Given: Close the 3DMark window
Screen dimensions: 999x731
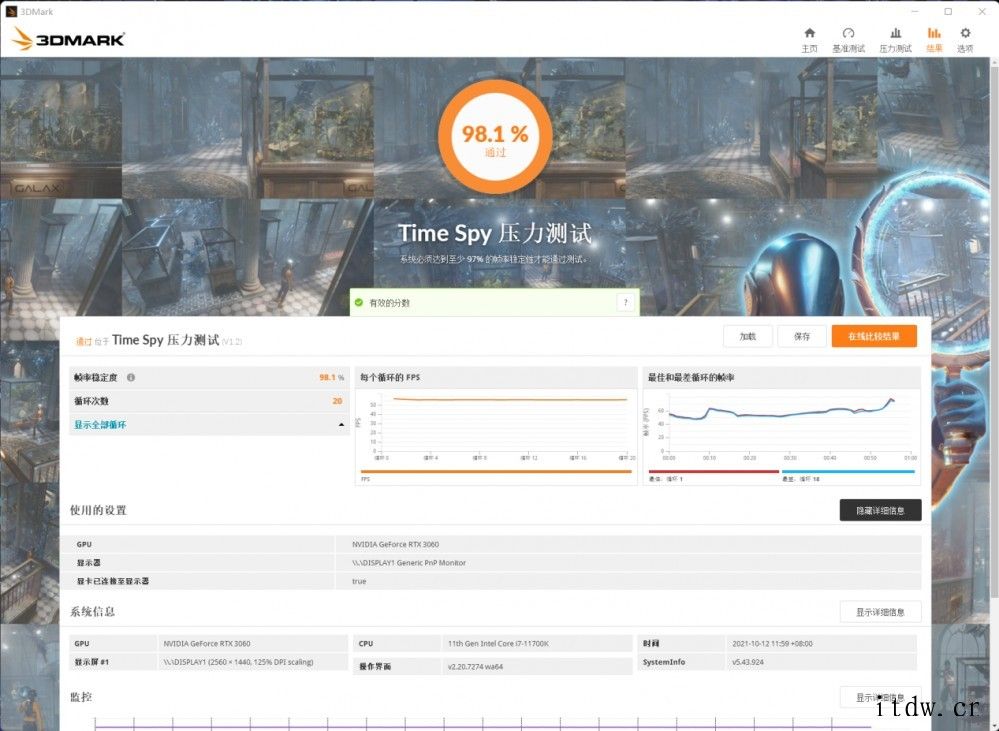Looking at the screenshot, I should [982, 11].
